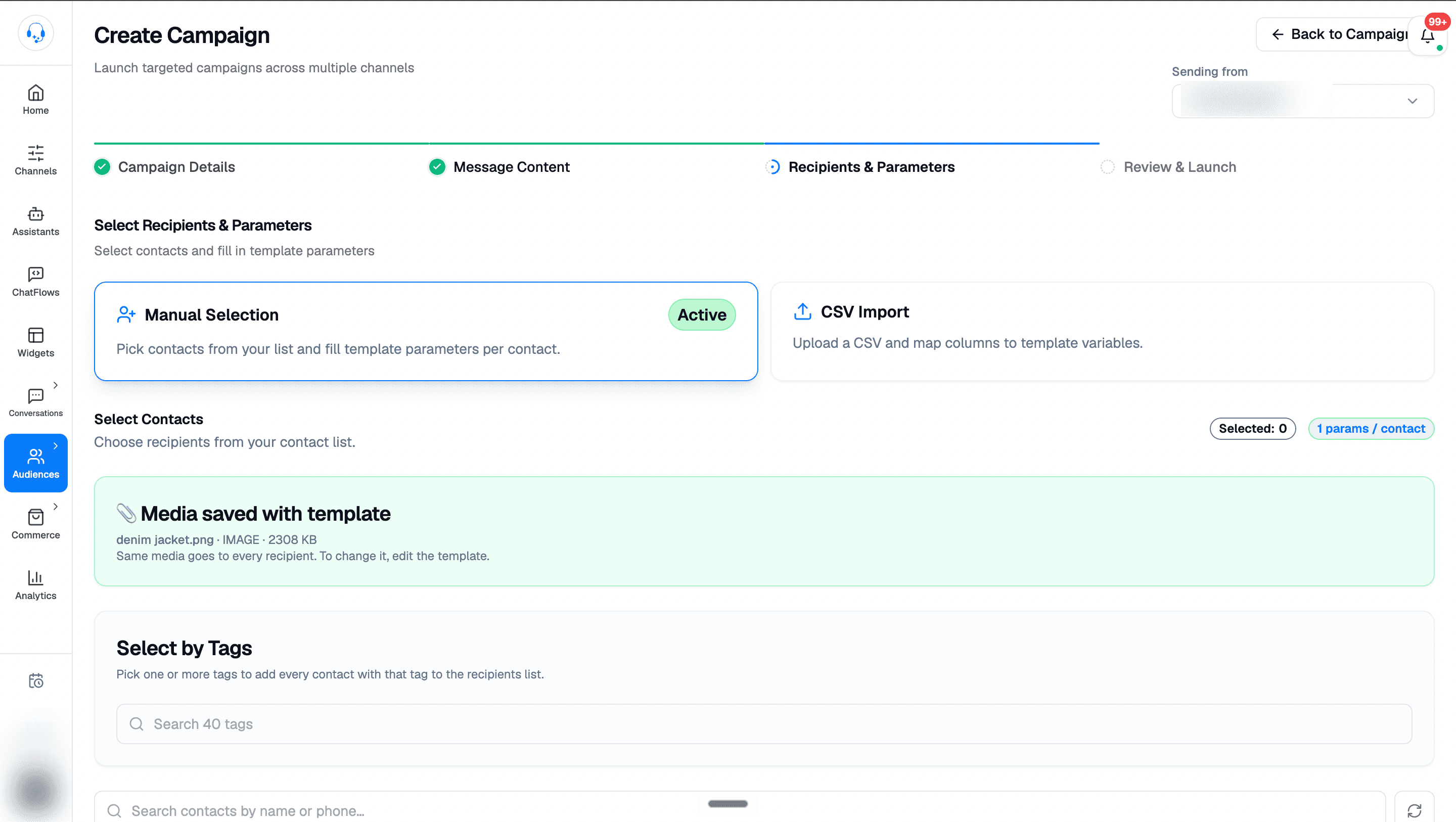Open the Sending from dropdown

1303,101
